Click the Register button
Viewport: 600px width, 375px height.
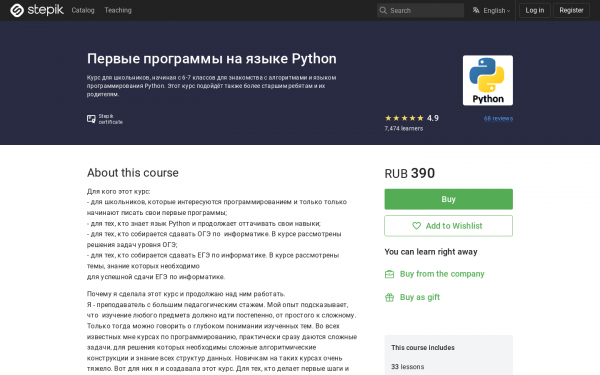coord(571,10)
